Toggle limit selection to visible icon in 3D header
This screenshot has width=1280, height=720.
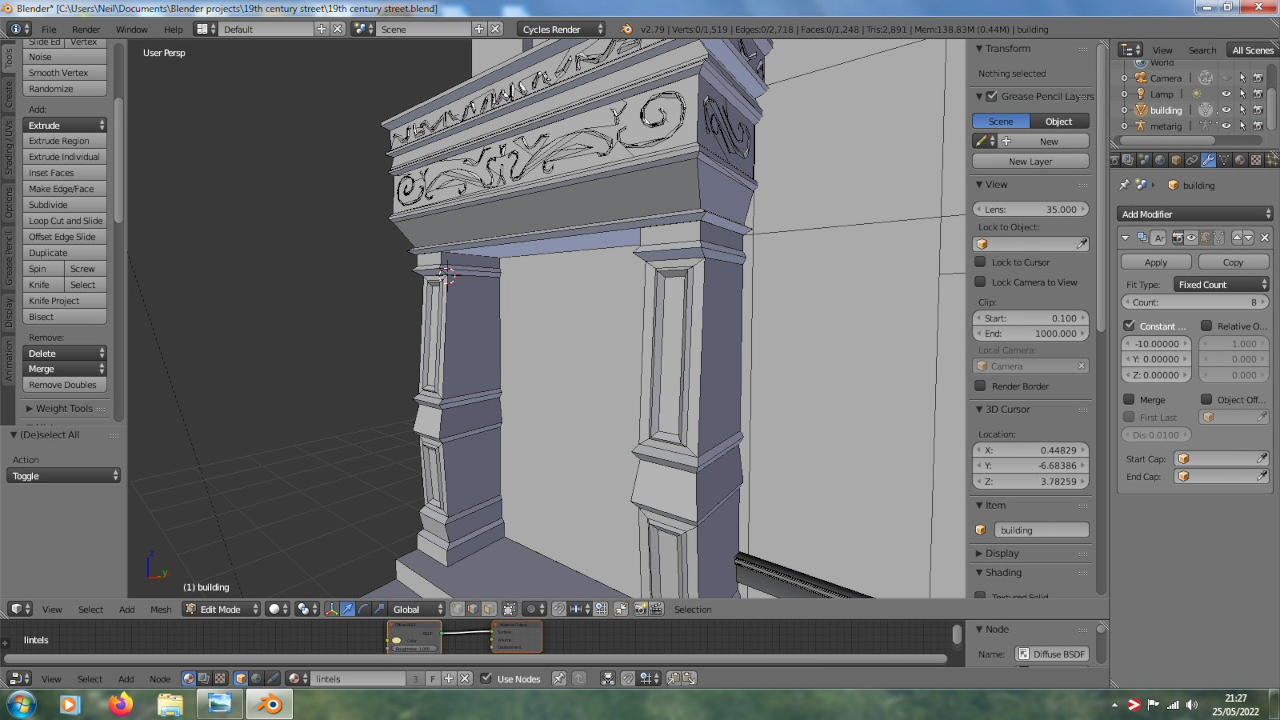[x=509, y=609]
